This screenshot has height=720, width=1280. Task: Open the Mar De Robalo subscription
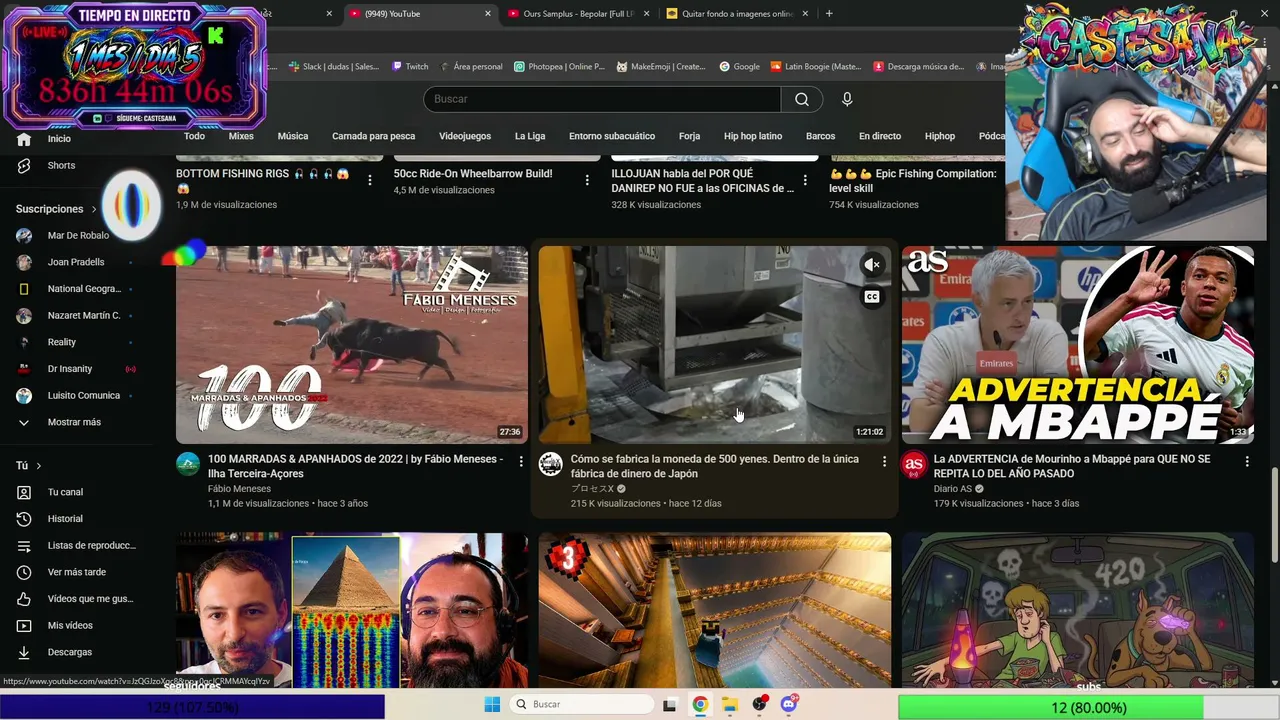78,236
